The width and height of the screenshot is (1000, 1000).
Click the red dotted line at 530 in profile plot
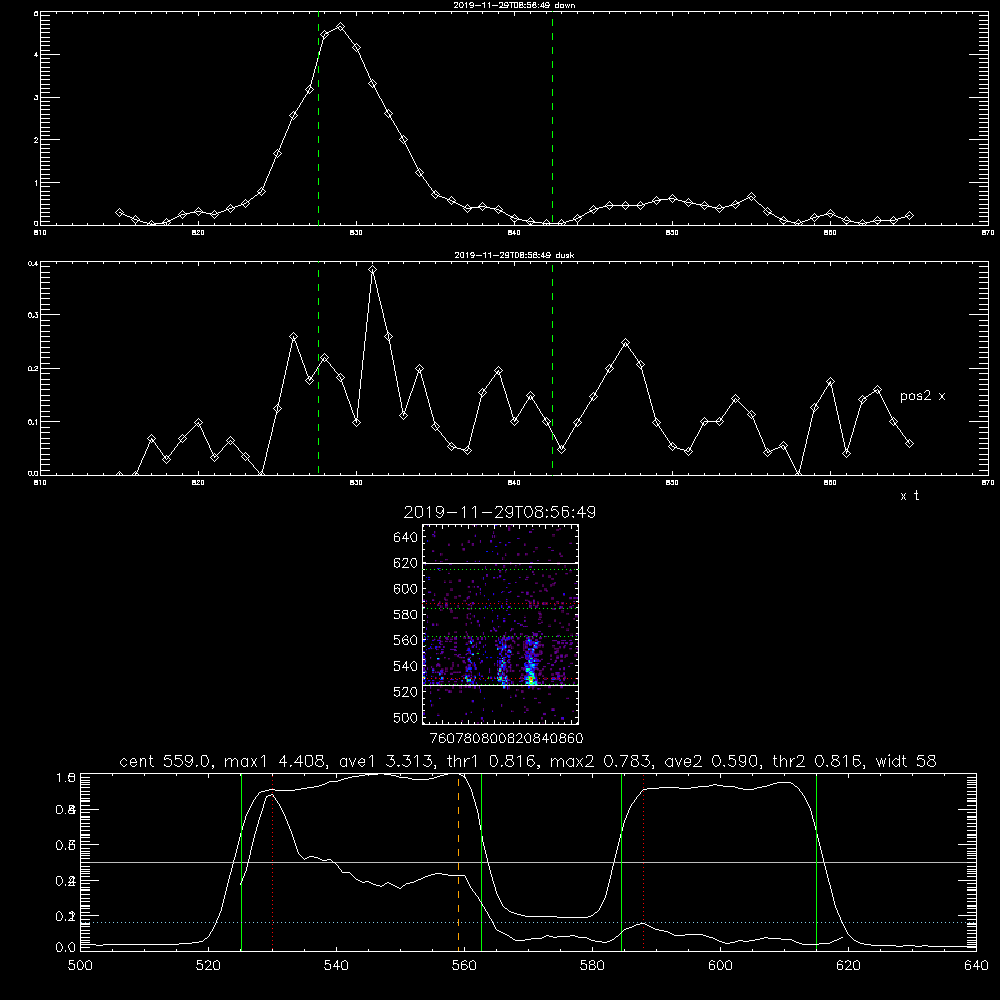coord(272,861)
